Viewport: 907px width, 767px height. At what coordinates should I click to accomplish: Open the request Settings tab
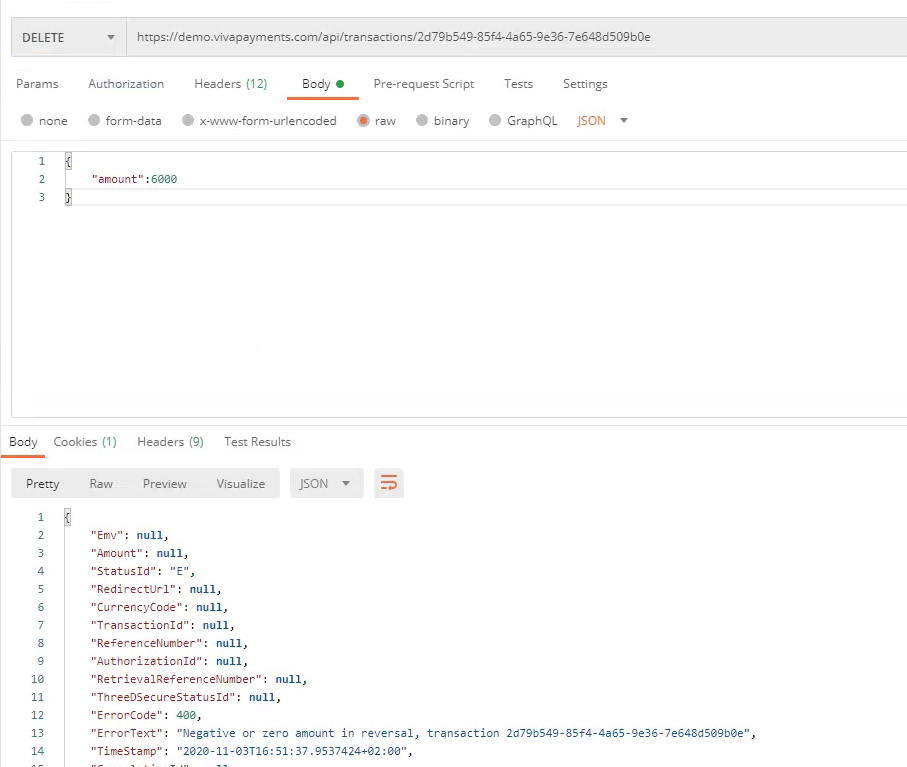pyautogui.click(x=584, y=84)
